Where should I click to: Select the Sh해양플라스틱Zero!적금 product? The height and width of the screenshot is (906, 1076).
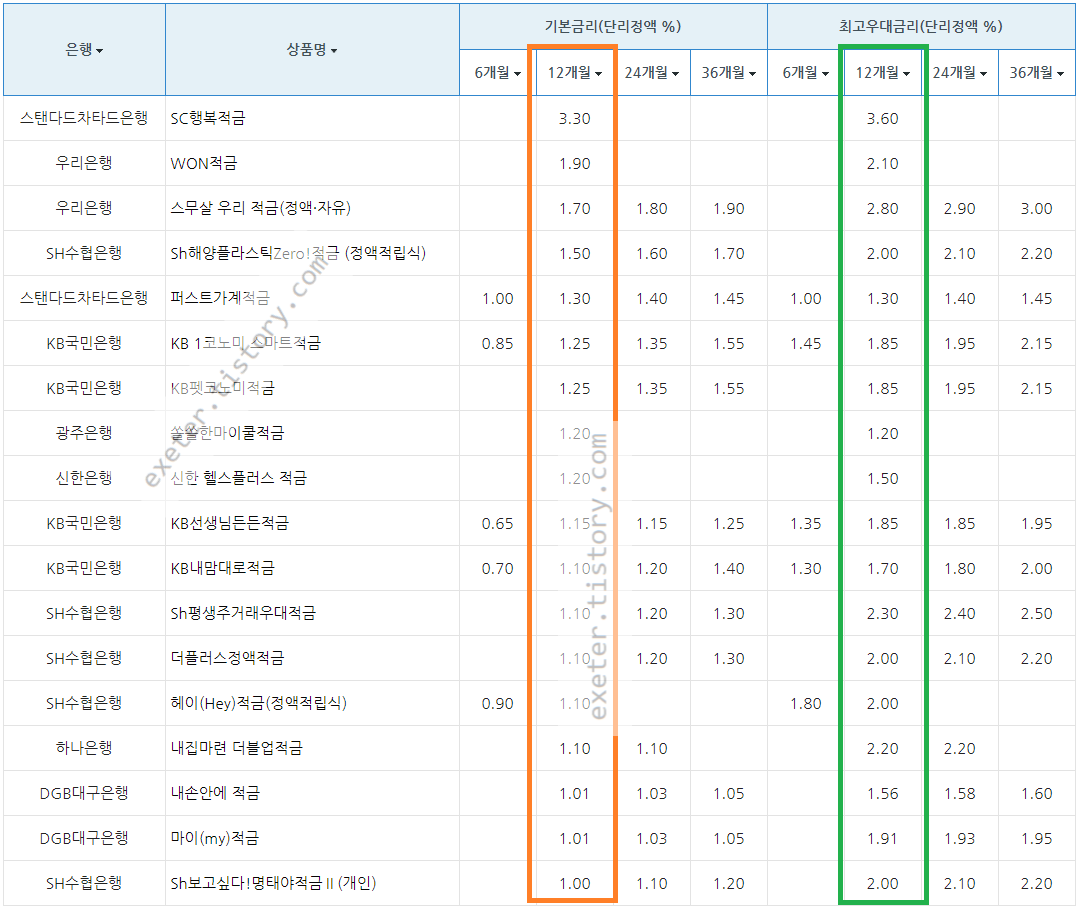(x=298, y=253)
